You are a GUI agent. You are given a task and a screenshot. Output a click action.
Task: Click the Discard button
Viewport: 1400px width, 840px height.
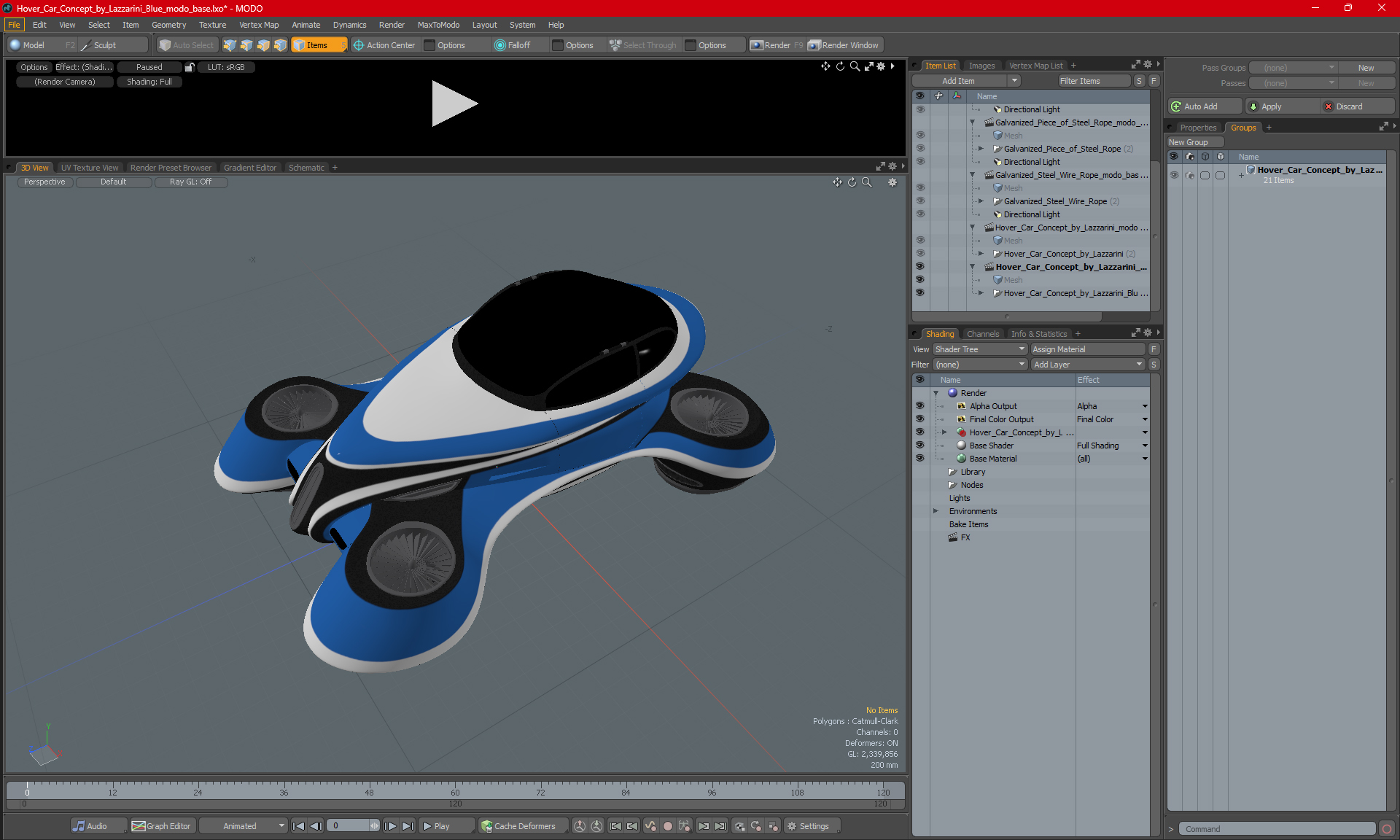point(1356,106)
